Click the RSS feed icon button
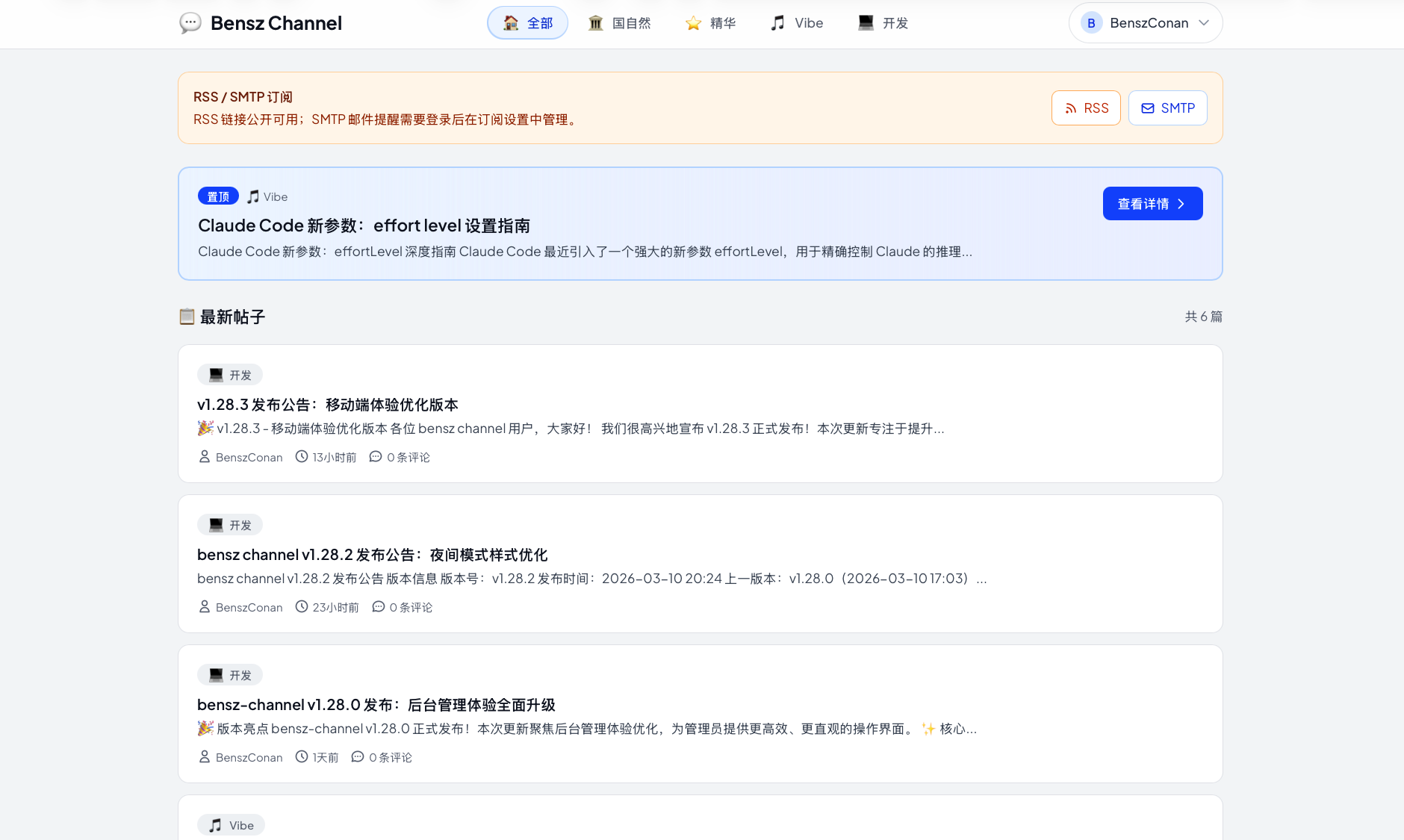 coord(1086,108)
